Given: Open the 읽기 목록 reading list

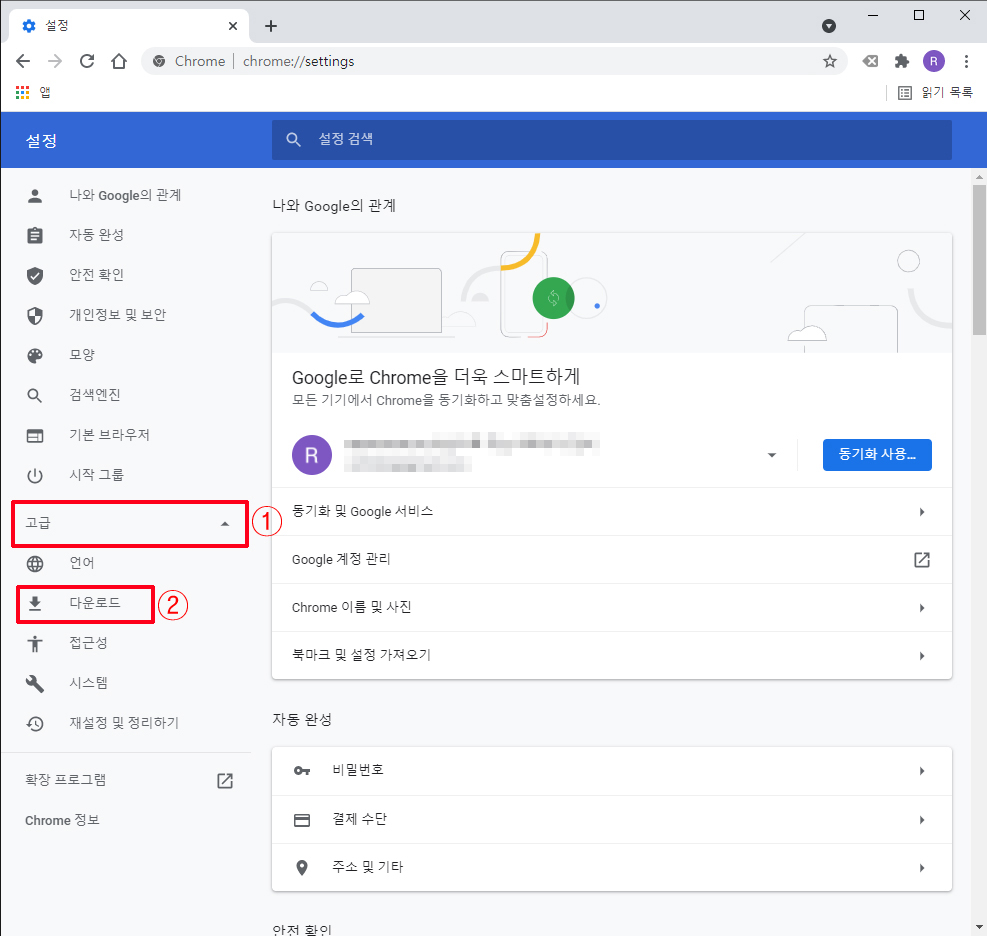Looking at the screenshot, I should [935, 93].
